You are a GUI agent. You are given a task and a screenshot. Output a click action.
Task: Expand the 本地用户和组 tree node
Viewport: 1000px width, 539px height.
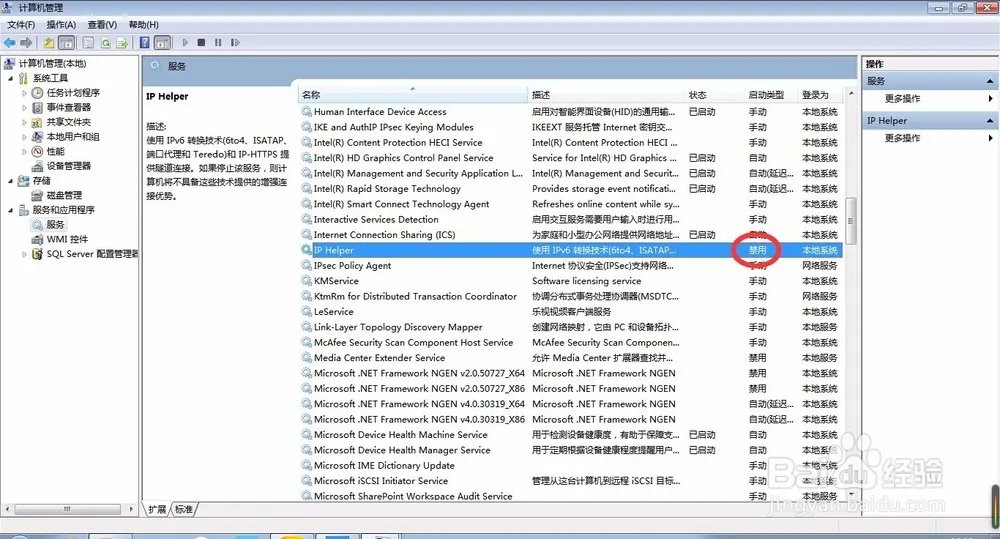click(x=25, y=137)
